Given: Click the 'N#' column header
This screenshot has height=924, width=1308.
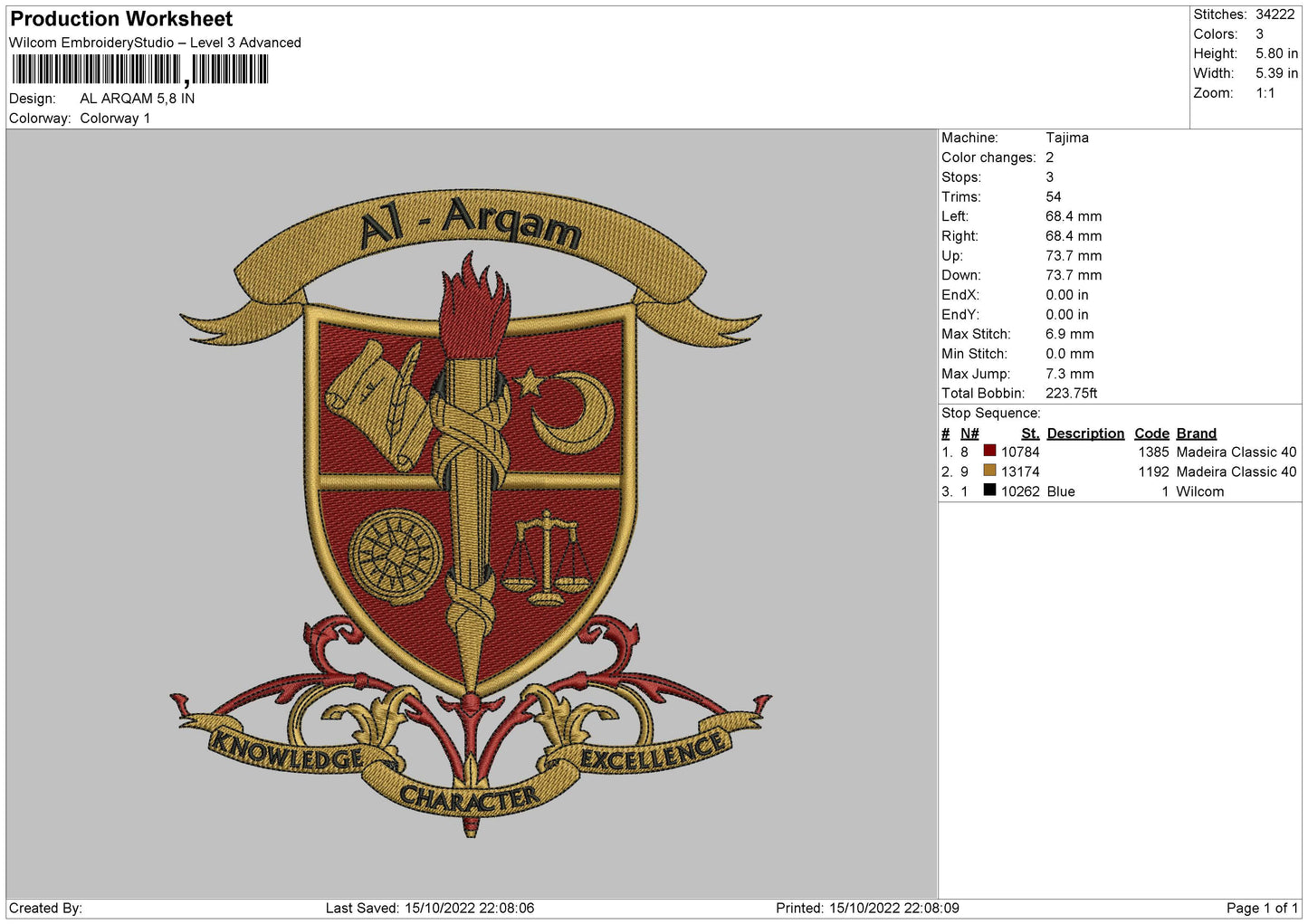Looking at the screenshot, I should coord(969,433).
